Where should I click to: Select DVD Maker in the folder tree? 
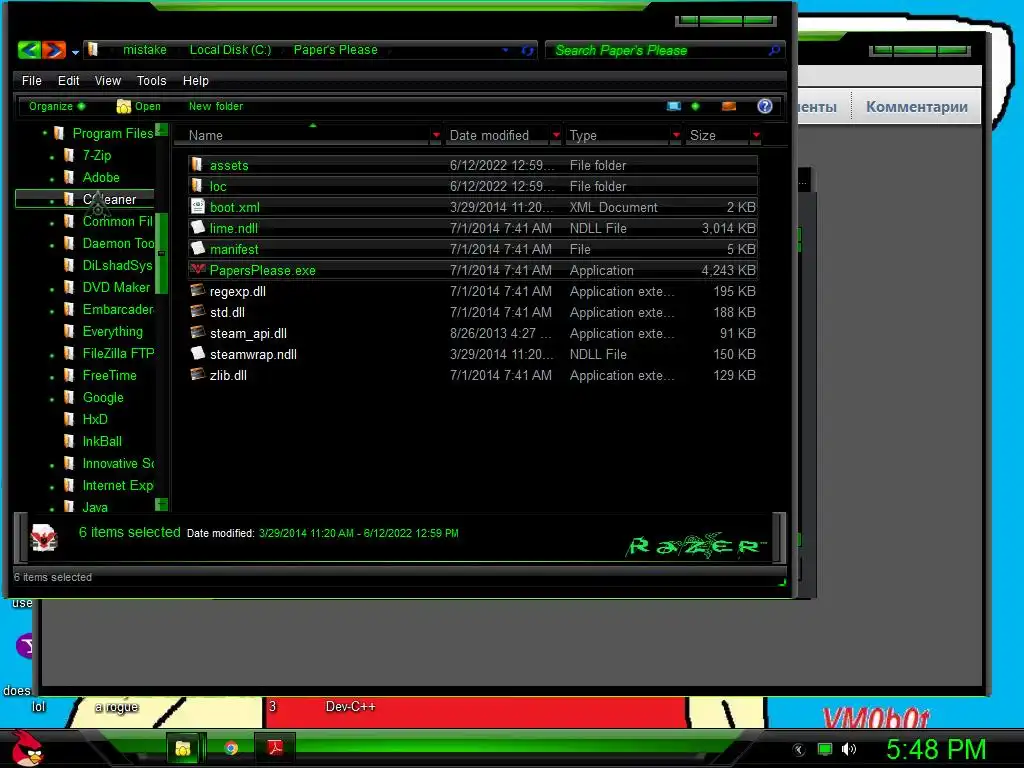116,287
